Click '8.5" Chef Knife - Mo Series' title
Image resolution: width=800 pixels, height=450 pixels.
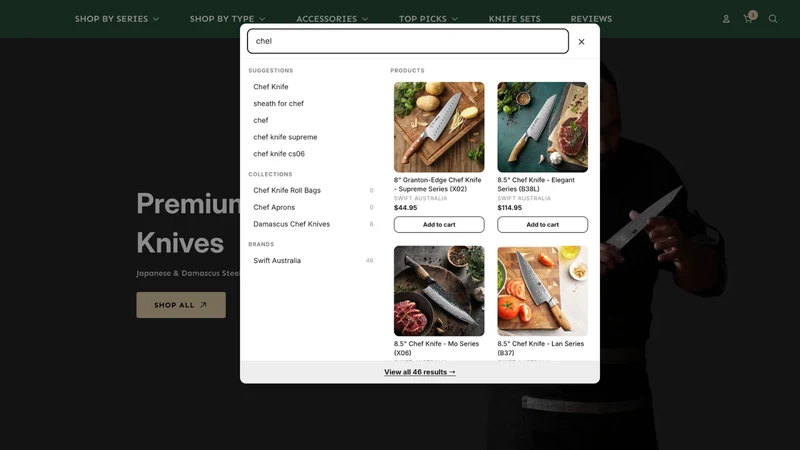436,348
